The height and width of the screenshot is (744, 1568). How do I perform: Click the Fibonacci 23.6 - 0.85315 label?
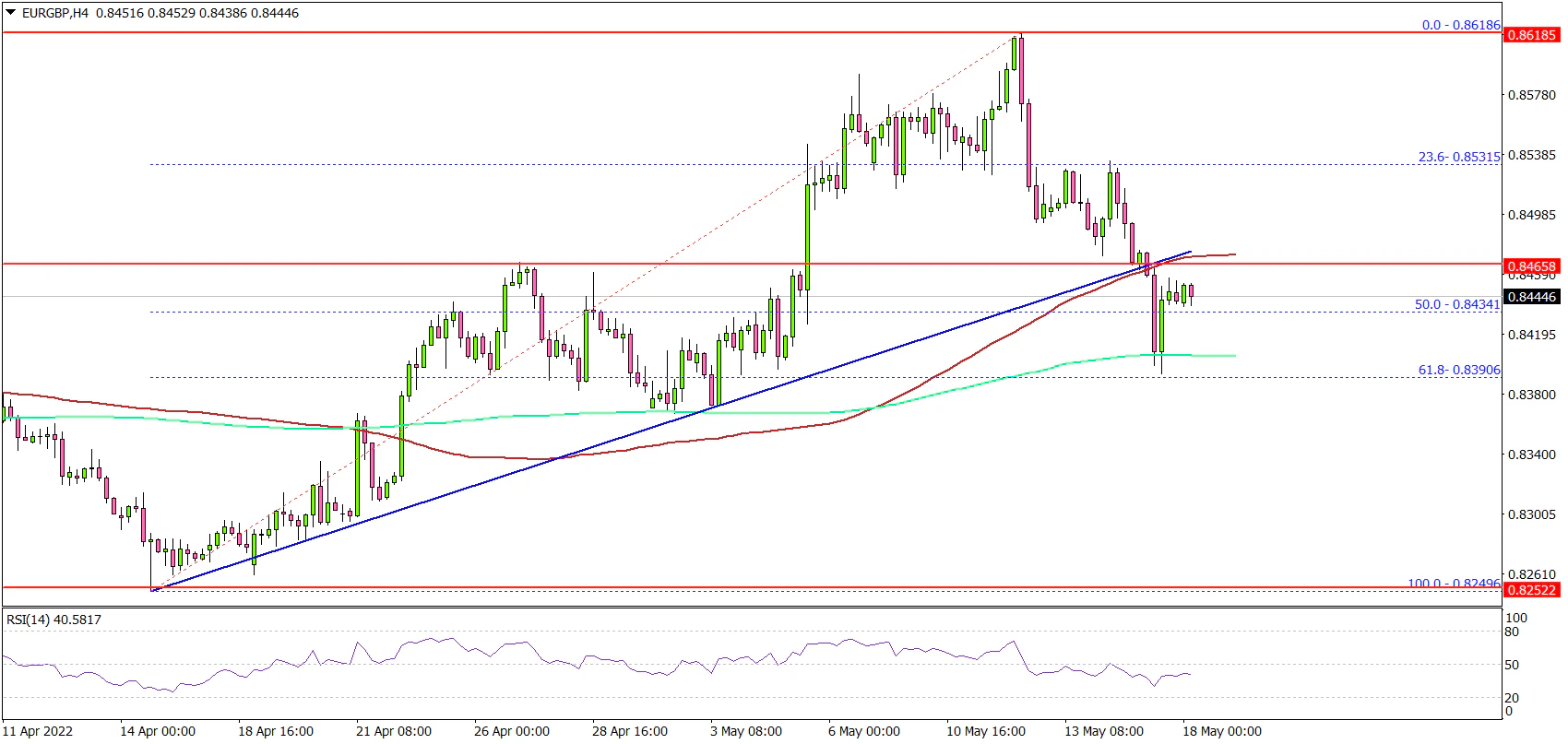(x=1458, y=157)
